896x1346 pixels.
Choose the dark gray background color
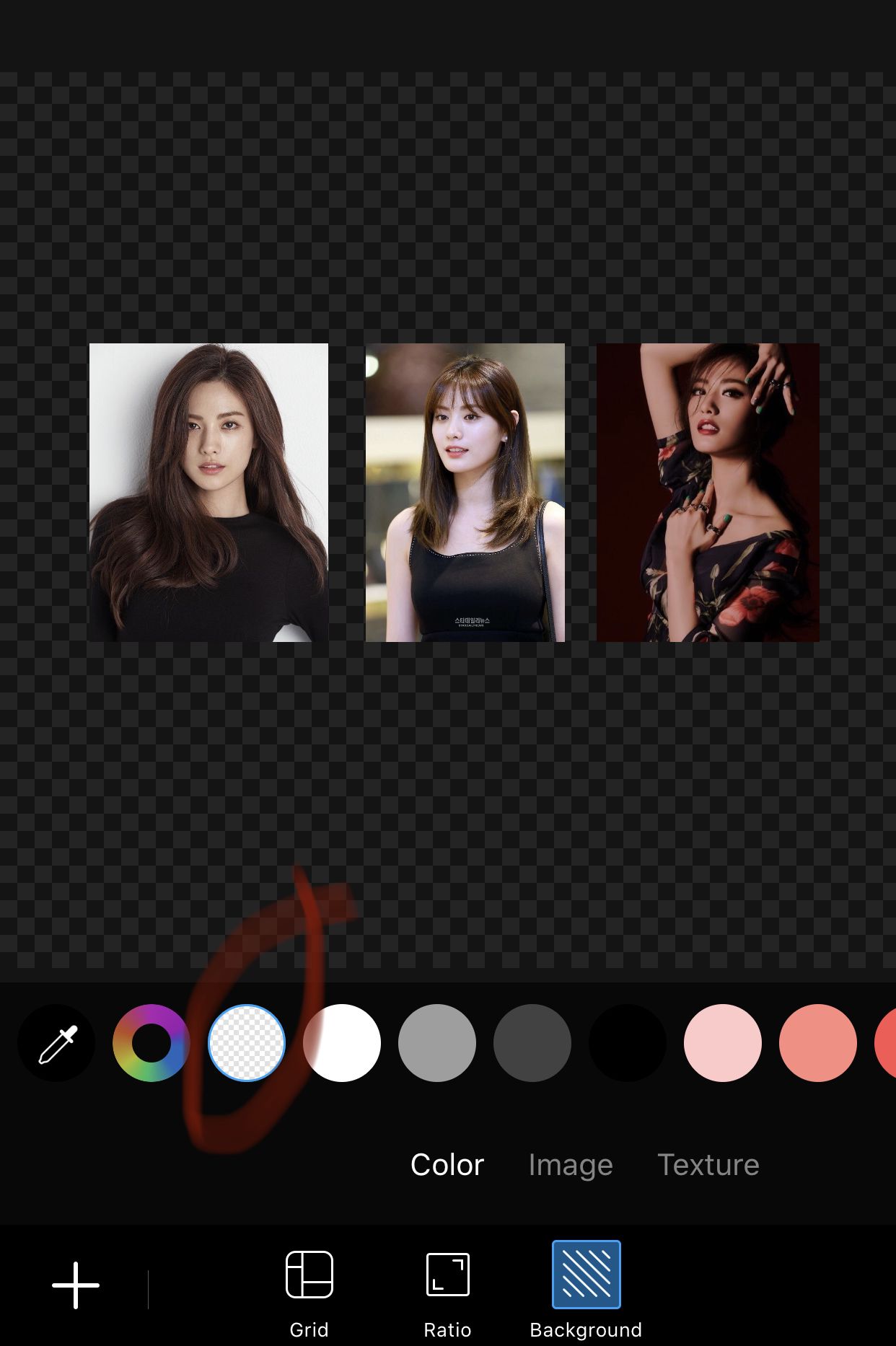coord(532,1043)
